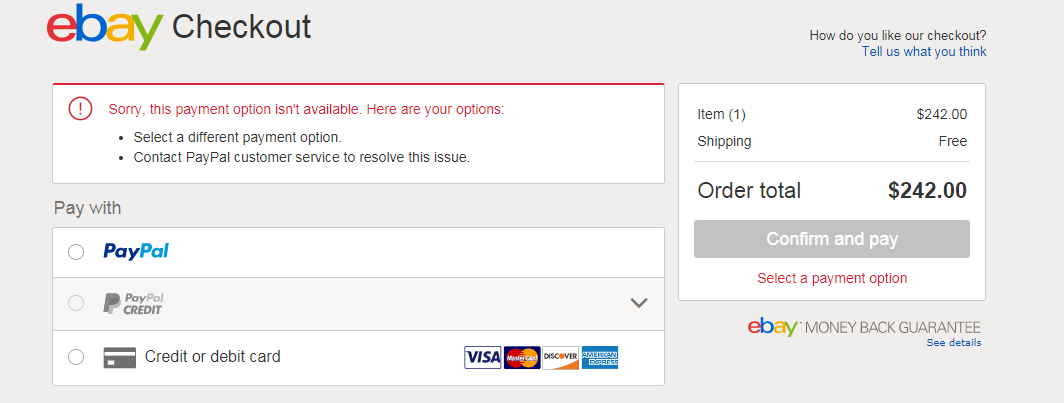
Task: Click the eBay Money Back Guarantee logo
Action: [863, 327]
